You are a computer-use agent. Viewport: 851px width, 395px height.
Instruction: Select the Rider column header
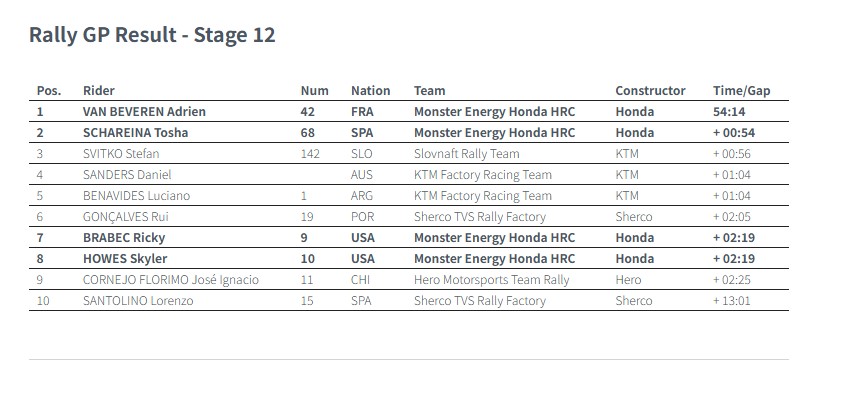[99, 91]
